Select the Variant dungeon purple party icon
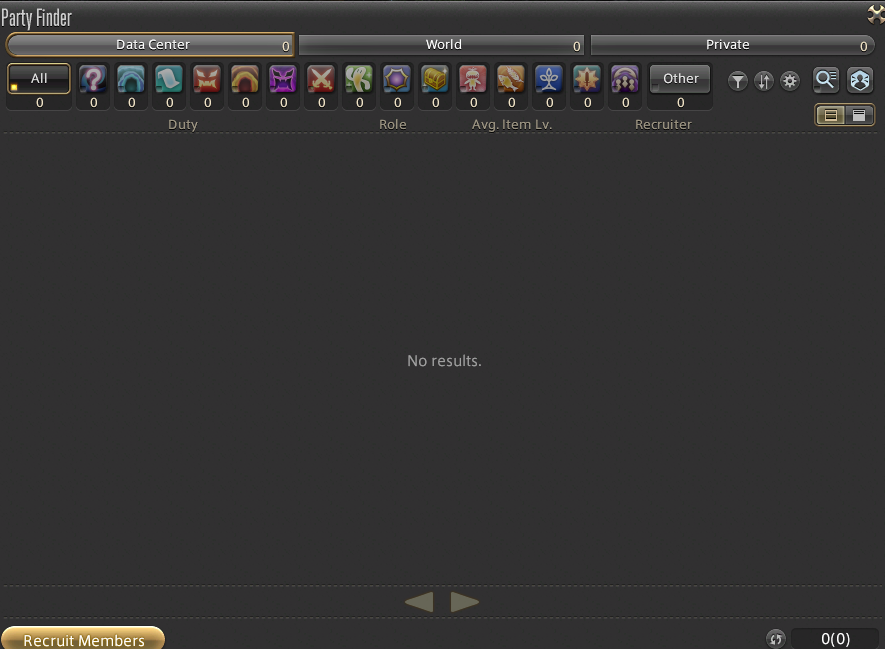This screenshot has height=649, width=885. click(x=625, y=78)
